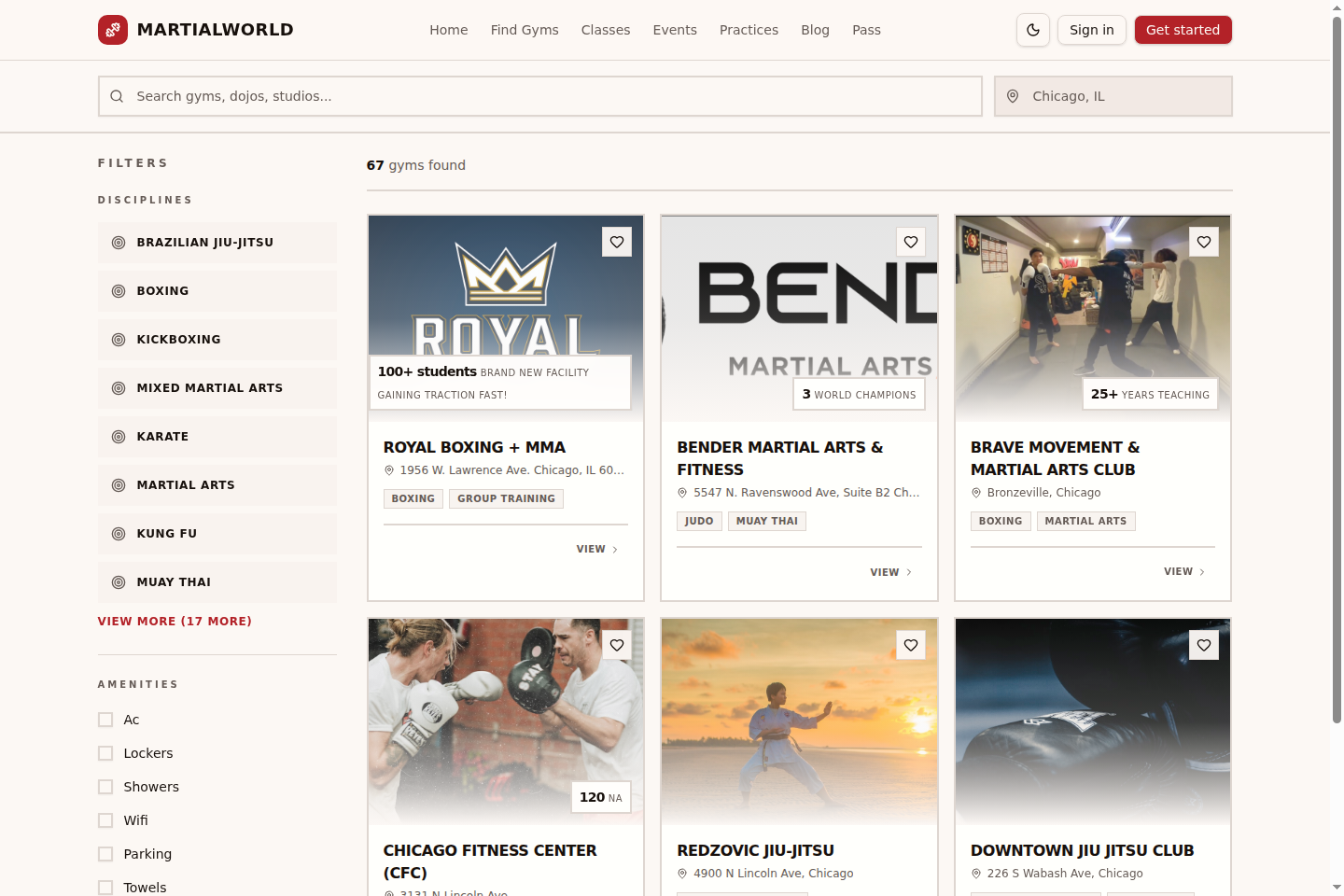Click the location pin in Chicago field
This screenshot has height=896, width=1344.
coord(1013,96)
